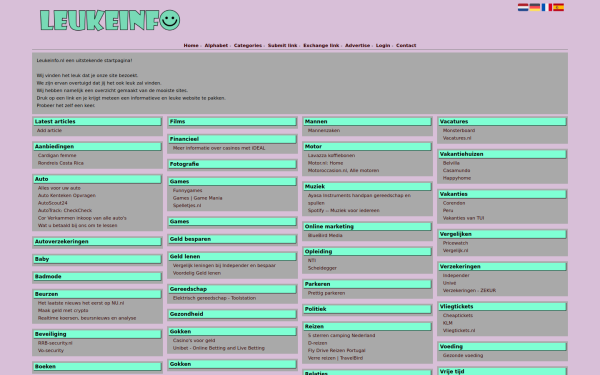Open the Geld besparen category heading
This screenshot has height=375, width=600.
(x=232, y=239)
